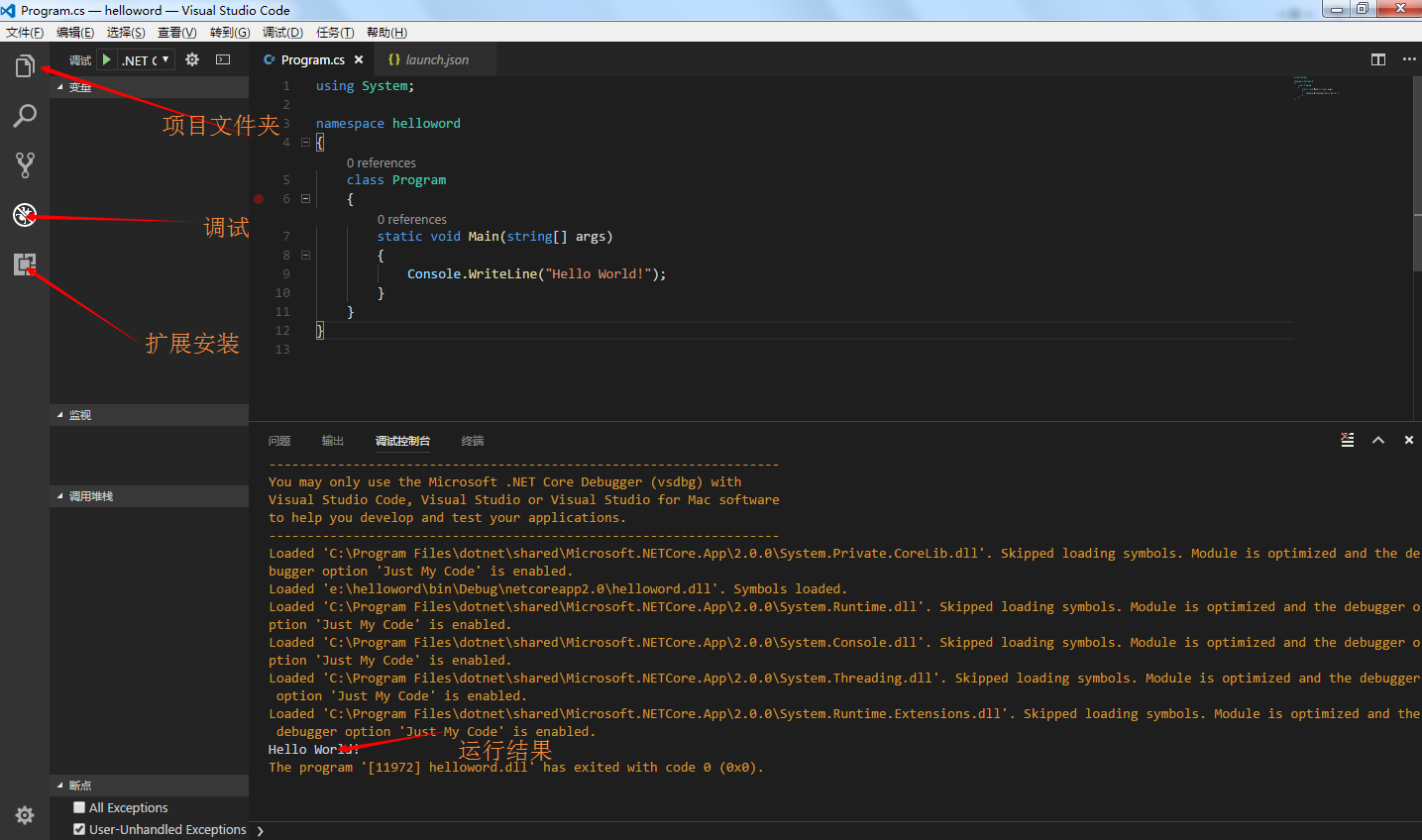Viewport: 1422px width, 840px height.
Task: Fold the namespace block at line 4
Action: [x=305, y=143]
